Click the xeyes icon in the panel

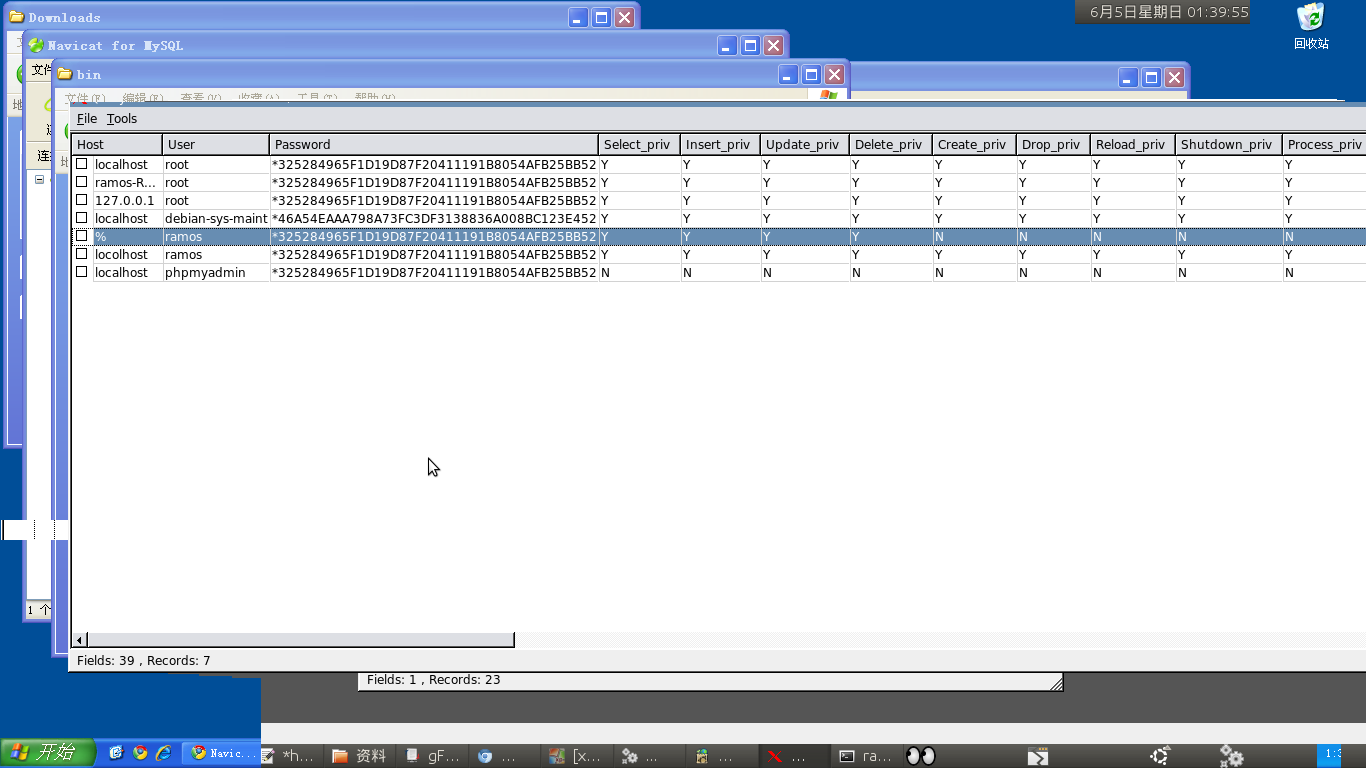click(920, 756)
